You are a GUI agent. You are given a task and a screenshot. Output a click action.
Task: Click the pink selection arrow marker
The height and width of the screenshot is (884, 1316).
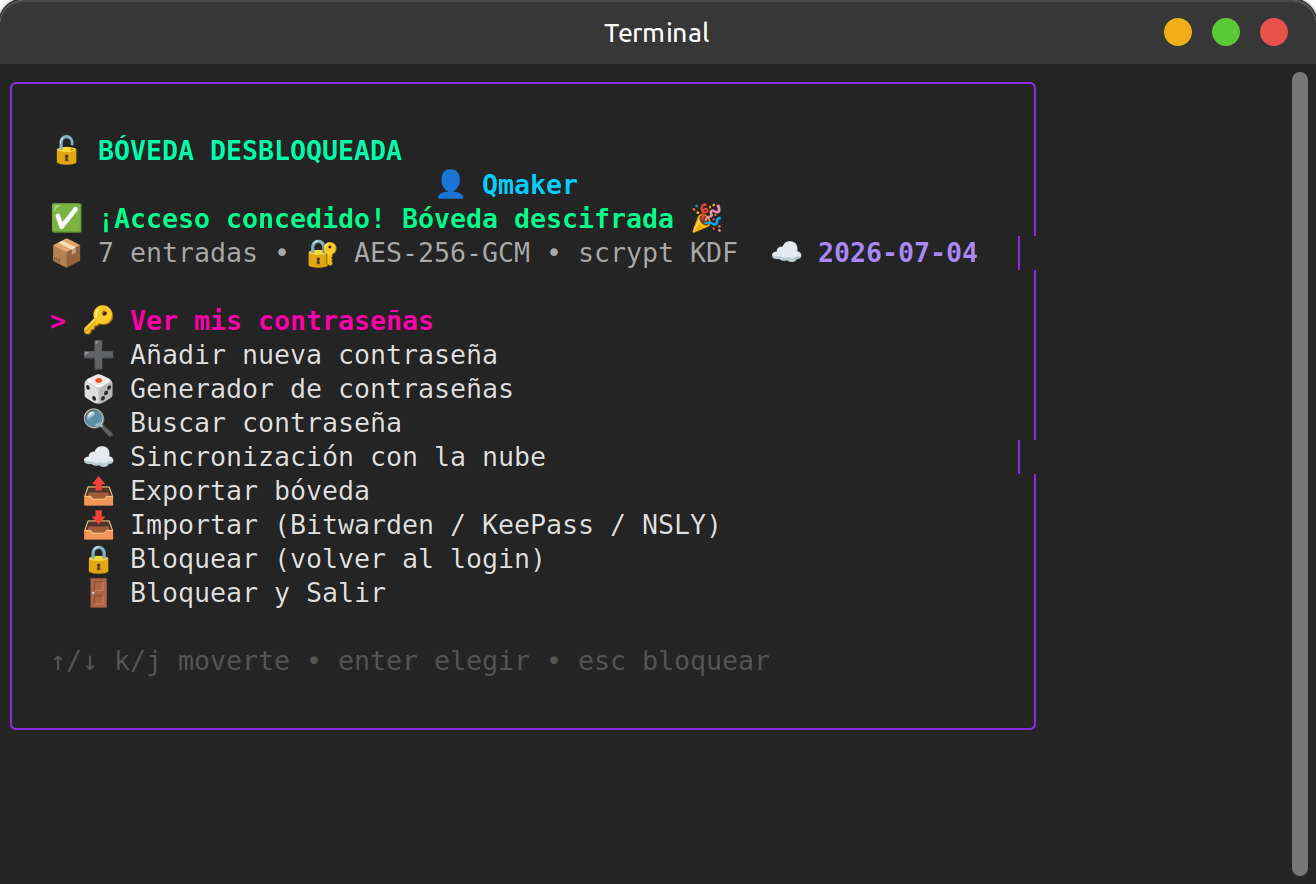[x=59, y=321]
